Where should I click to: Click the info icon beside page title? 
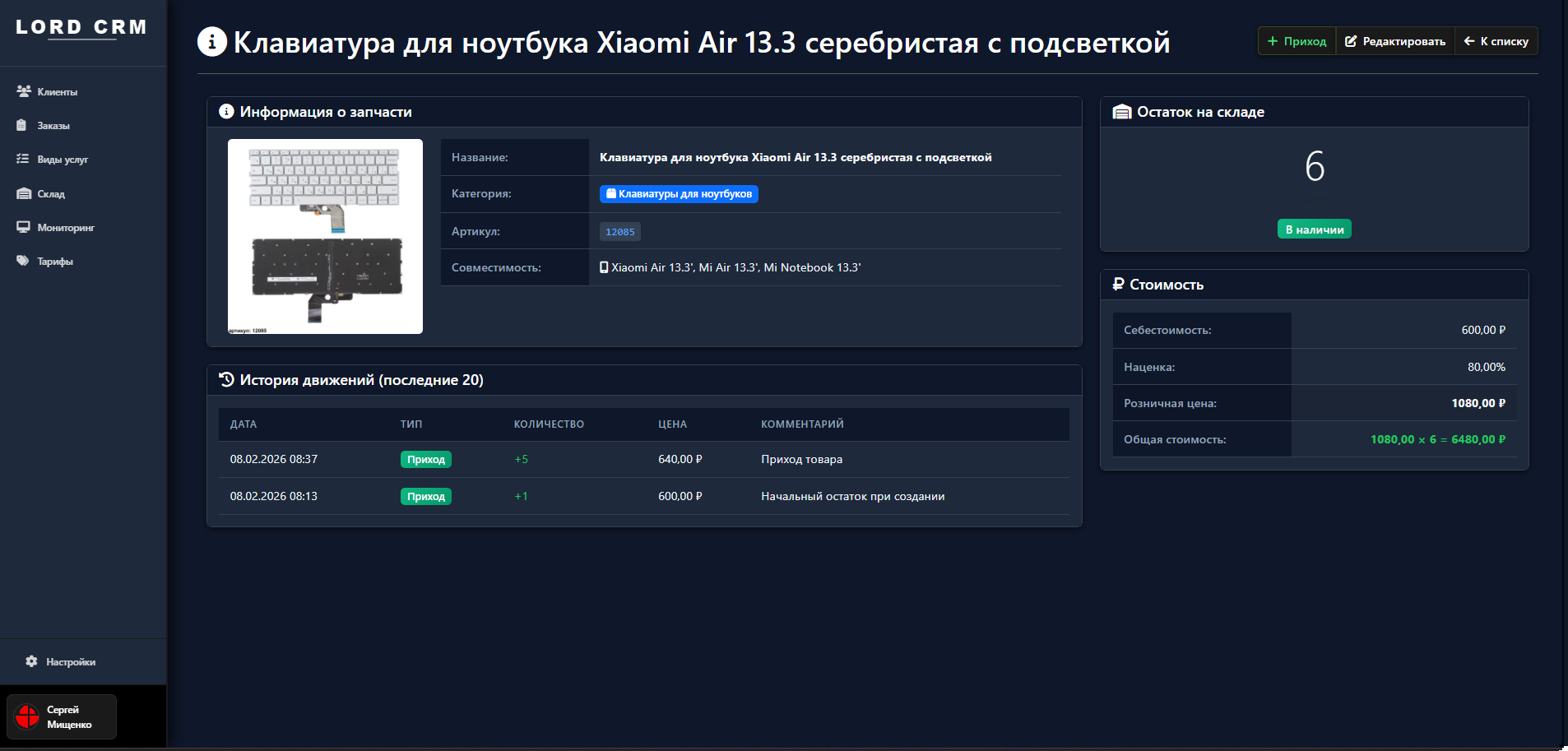[212, 42]
